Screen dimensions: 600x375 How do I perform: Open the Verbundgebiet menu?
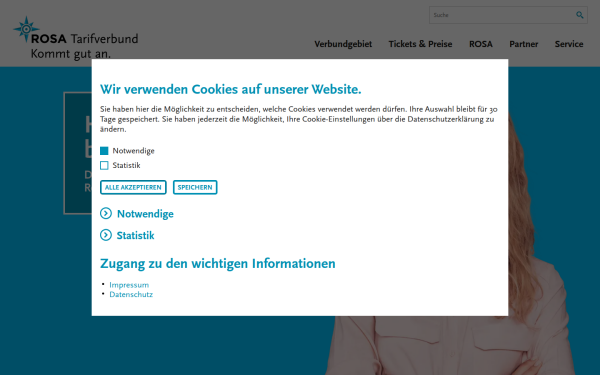click(x=343, y=44)
